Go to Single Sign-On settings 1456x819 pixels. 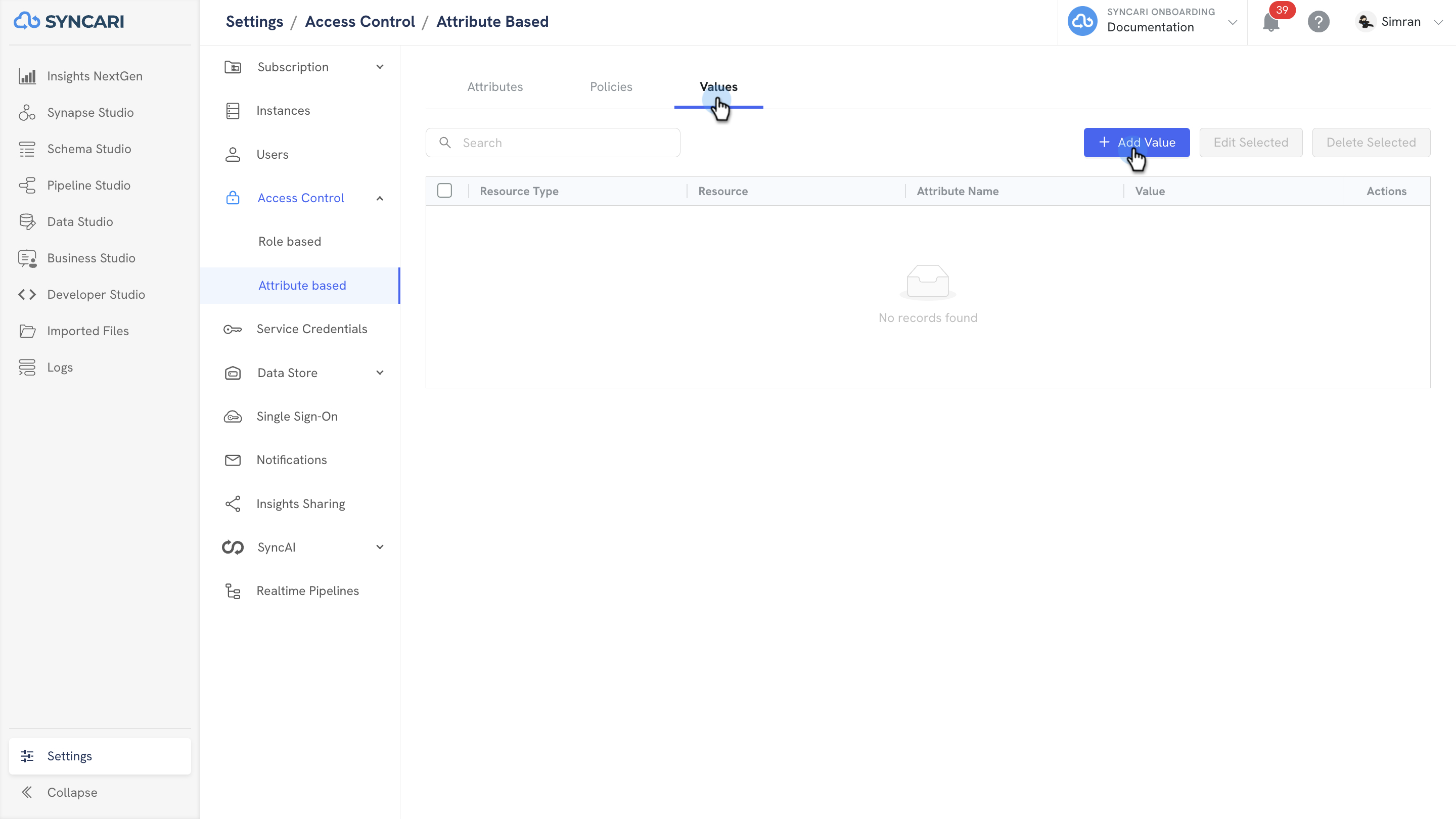(297, 417)
